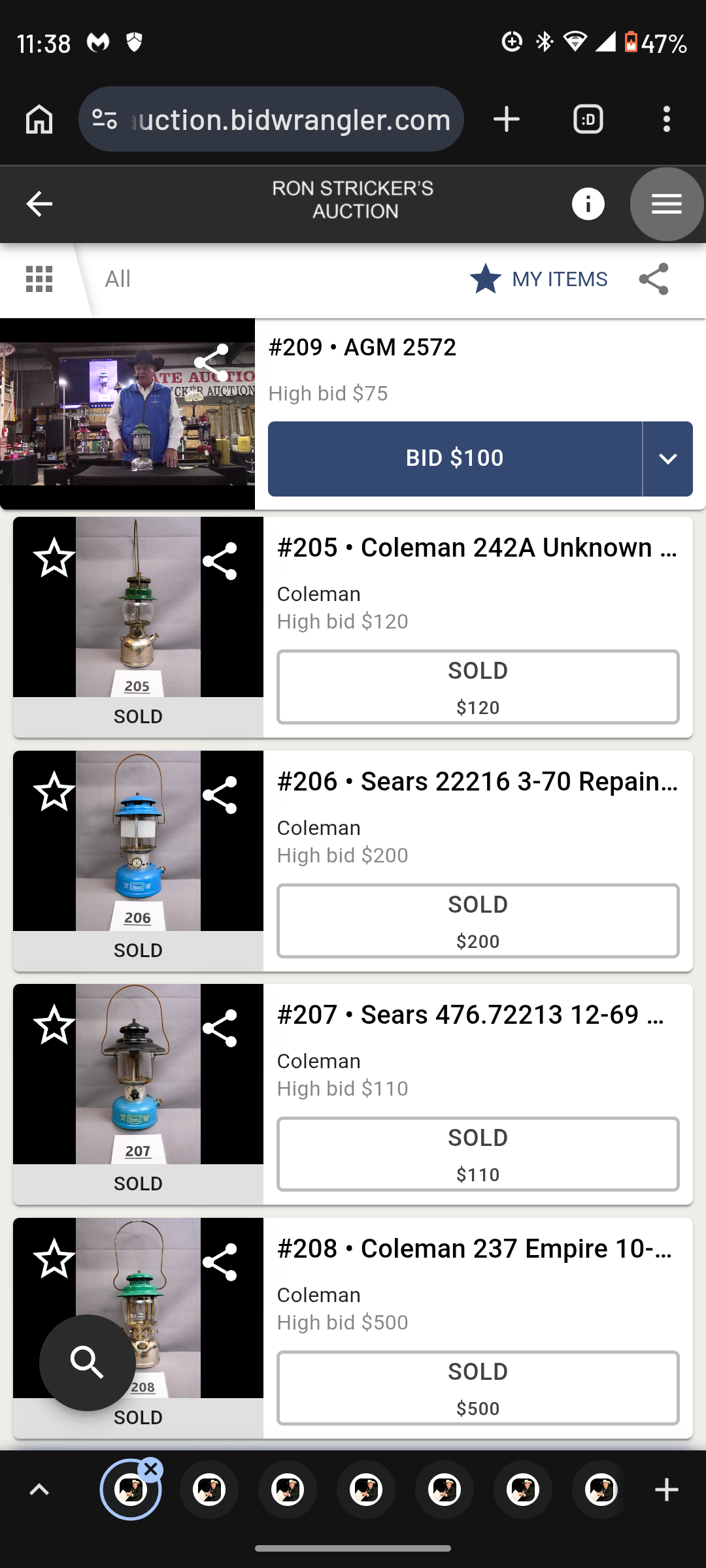706x1568 pixels.
Task: Star lot #207 as a favorite
Action: 54,1024
